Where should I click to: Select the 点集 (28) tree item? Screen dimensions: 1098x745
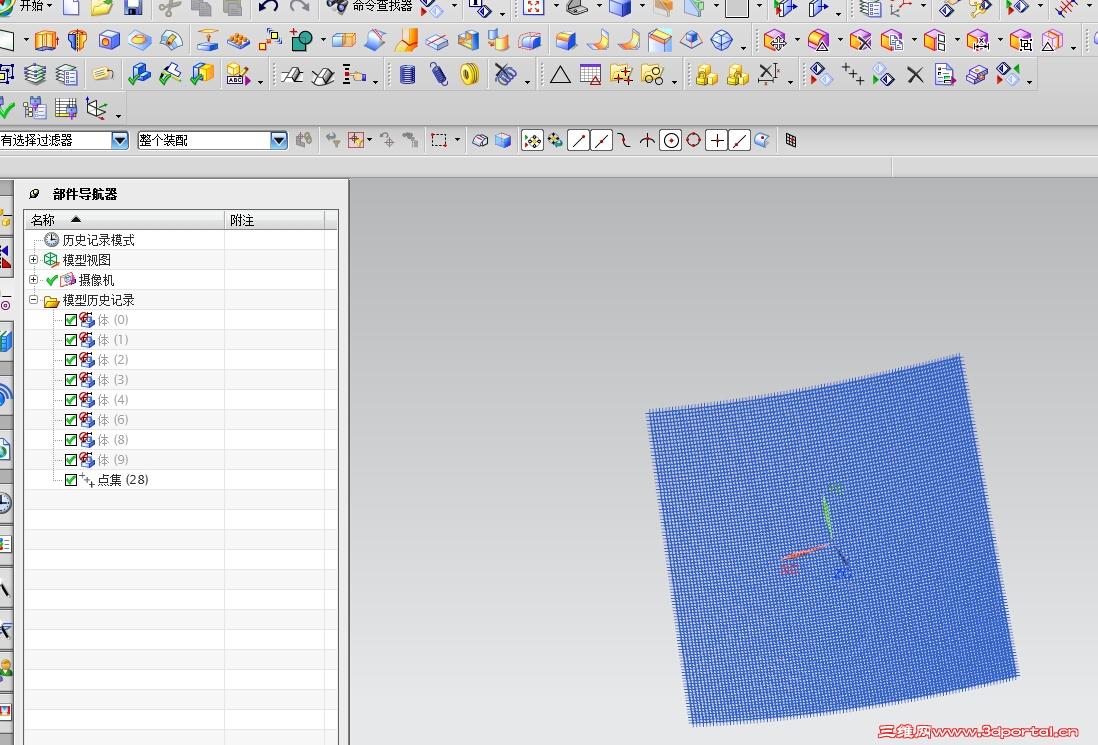[123, 480]
